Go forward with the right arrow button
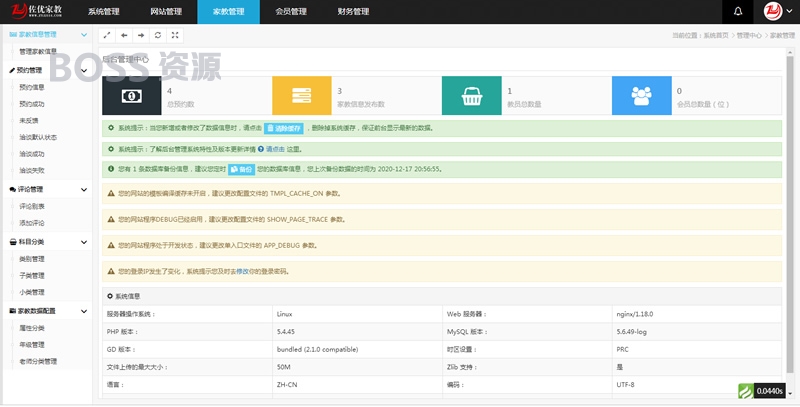The image size is (800, 407). (141, 35)
